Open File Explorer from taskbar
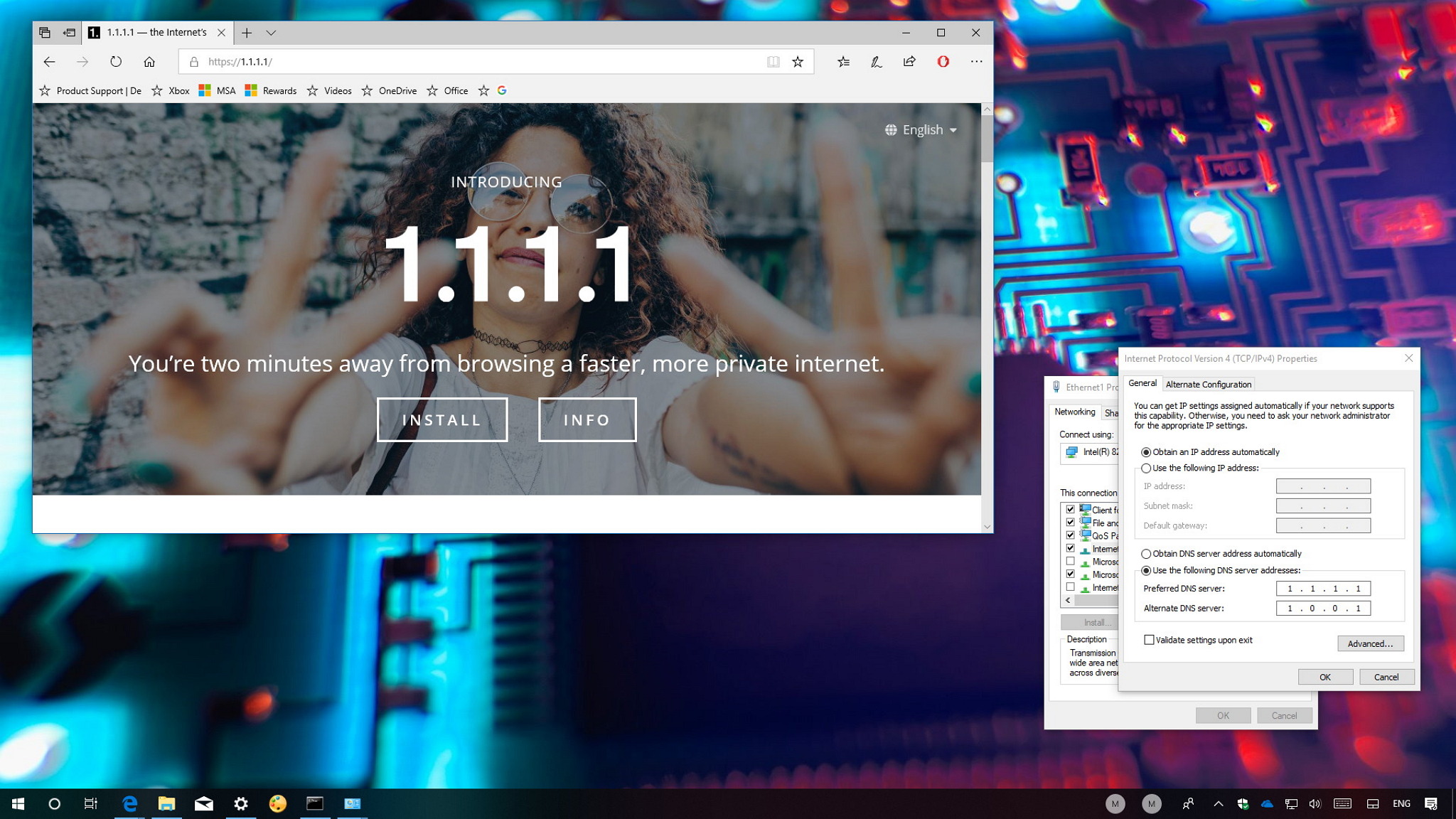 coord(166,804)
